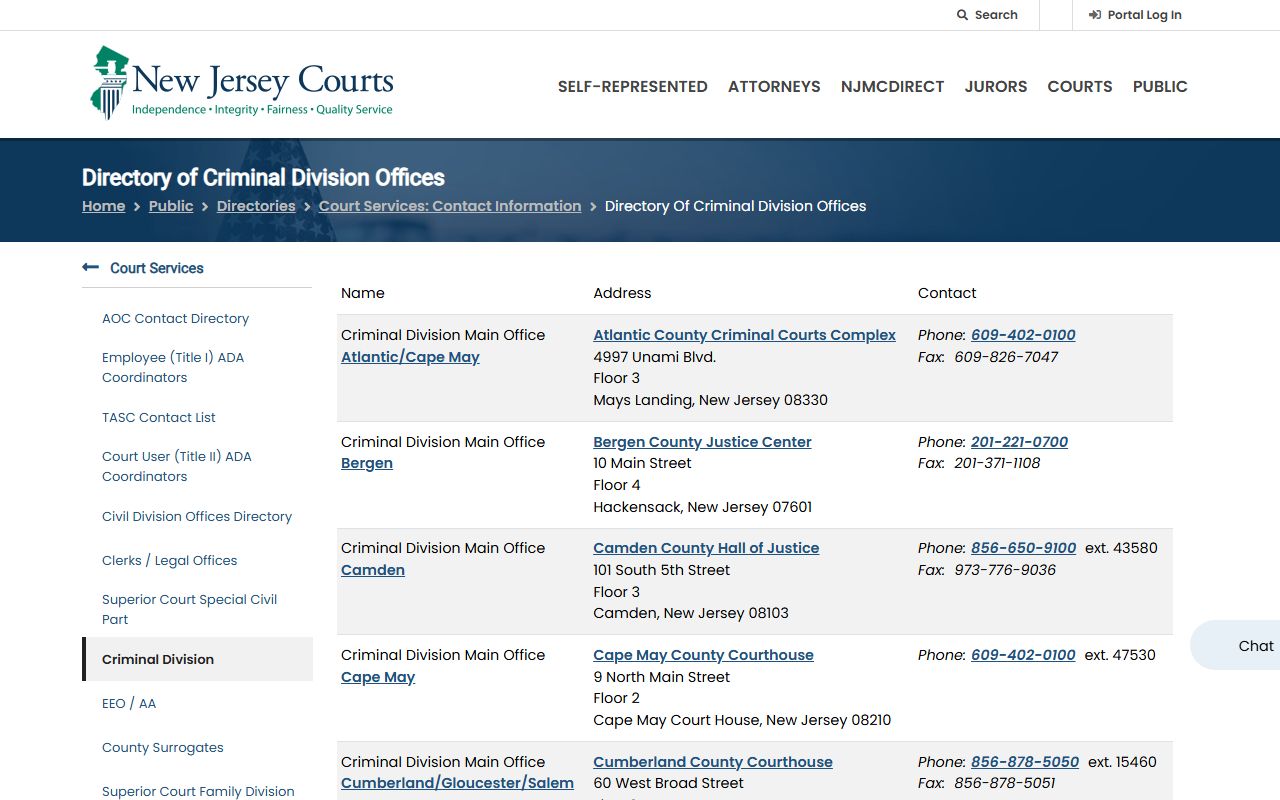The height and width of the screenshot is (800, 1280).
Task: Open AOC Contact Directory
Action: click(x=176, y=319)
